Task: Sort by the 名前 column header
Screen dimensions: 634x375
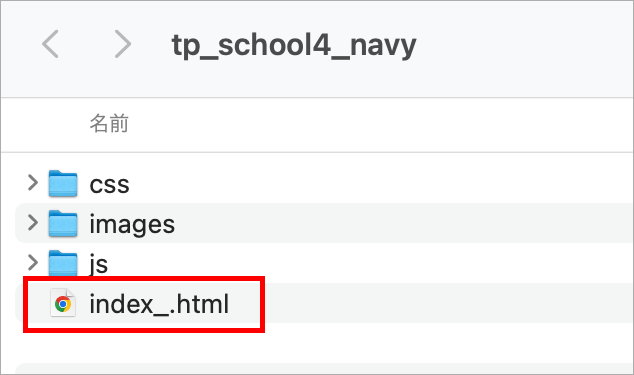Action: pyautogui.click(x=109, y=123)
